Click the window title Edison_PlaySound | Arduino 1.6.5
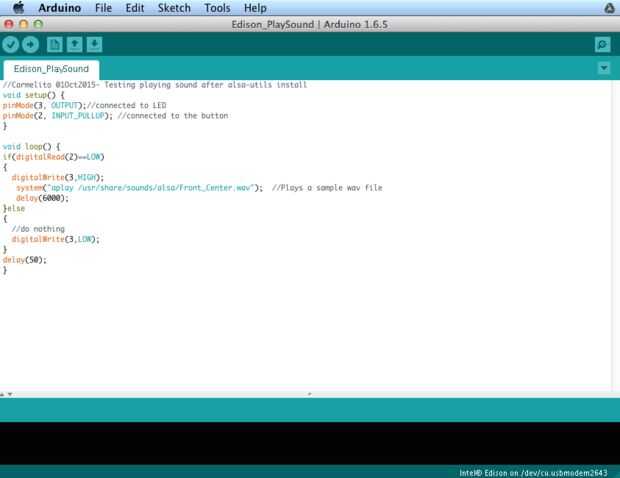The image size is (620, 478). pos(310,24)
